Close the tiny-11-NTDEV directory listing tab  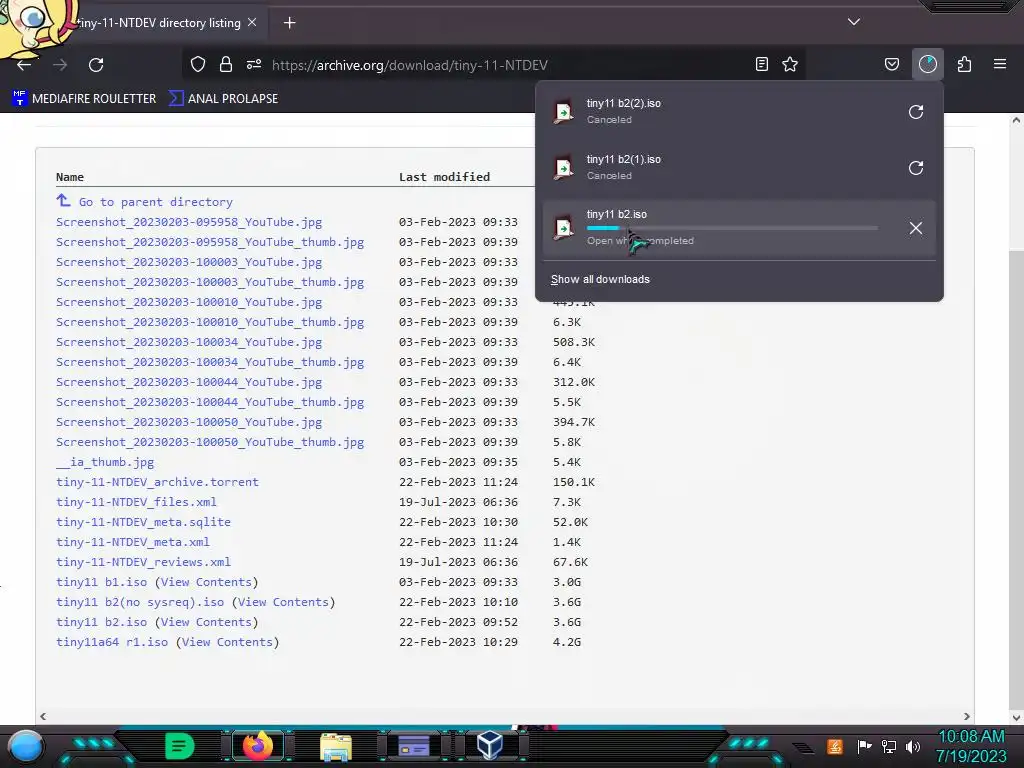click(252, 22)
